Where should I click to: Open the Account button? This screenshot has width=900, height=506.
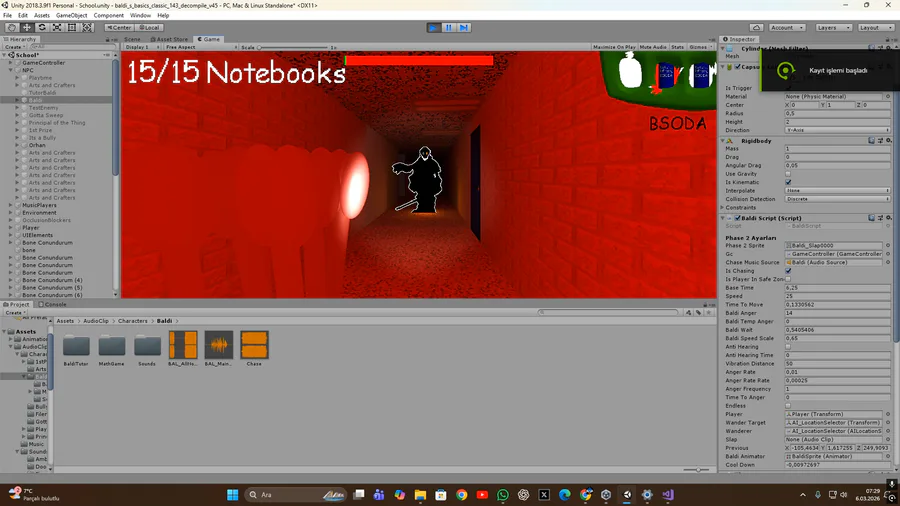786,28
